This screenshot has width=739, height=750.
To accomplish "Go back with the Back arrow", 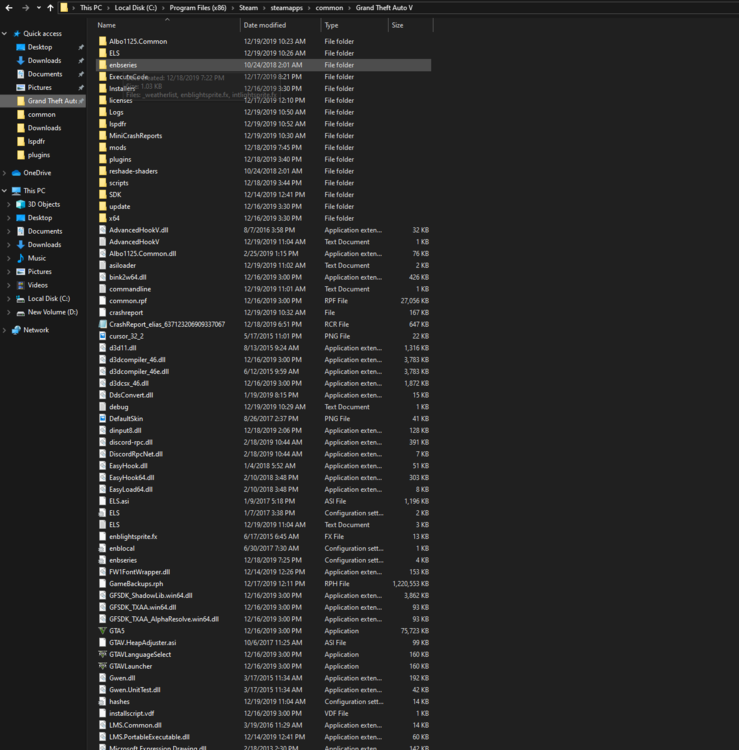I will pyautogui.click(x=9, y=8).
